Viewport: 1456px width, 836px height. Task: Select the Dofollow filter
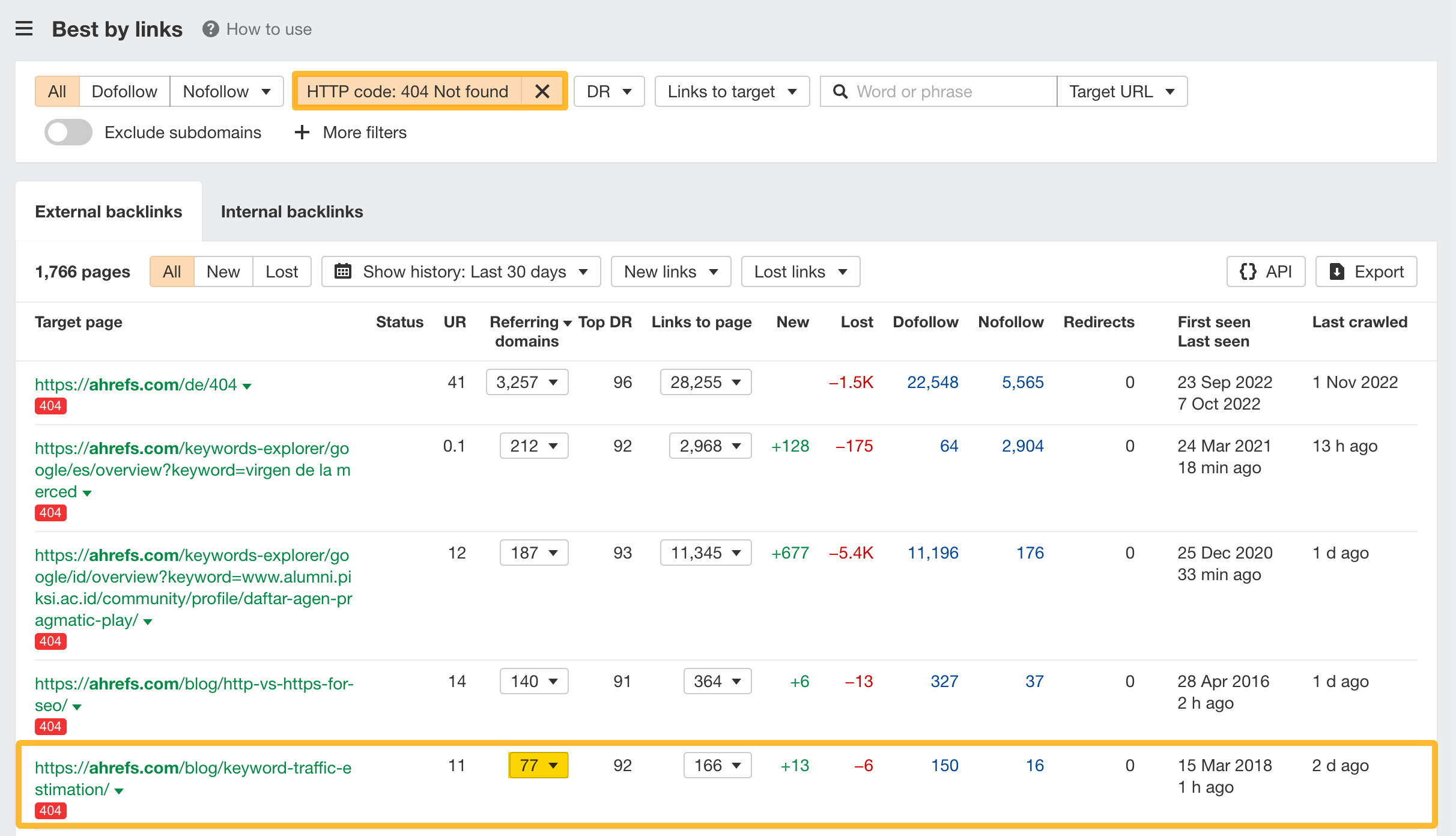[124, 91]
